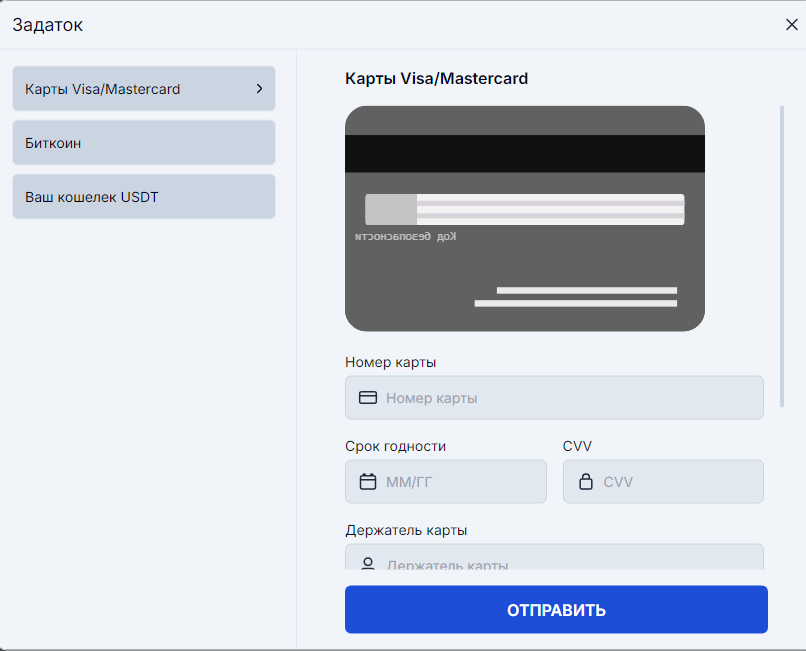Click the Карты Visa/Mastercard heading
Viewport: 806px width, 651px height.
[436, 78]
